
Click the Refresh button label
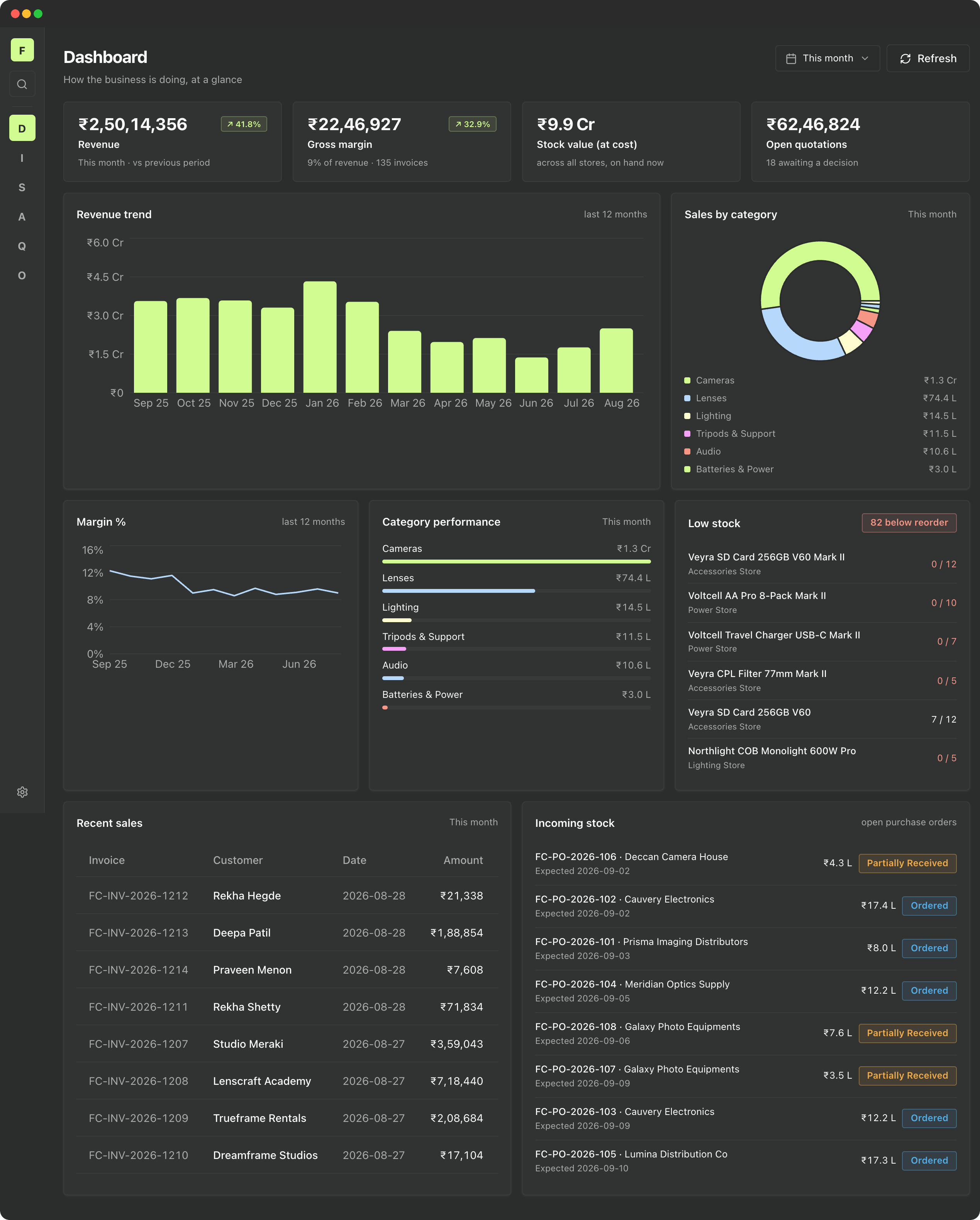point(937,58)
